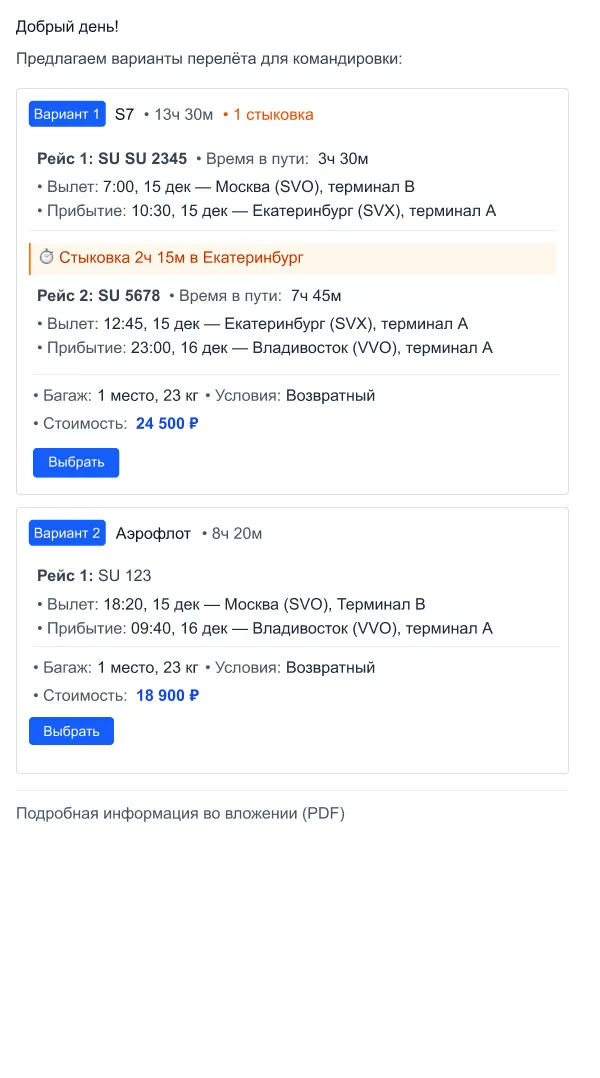Select the S7 airline label
Viewport: 600px width, 1078px height.
(x=123, y=114)
